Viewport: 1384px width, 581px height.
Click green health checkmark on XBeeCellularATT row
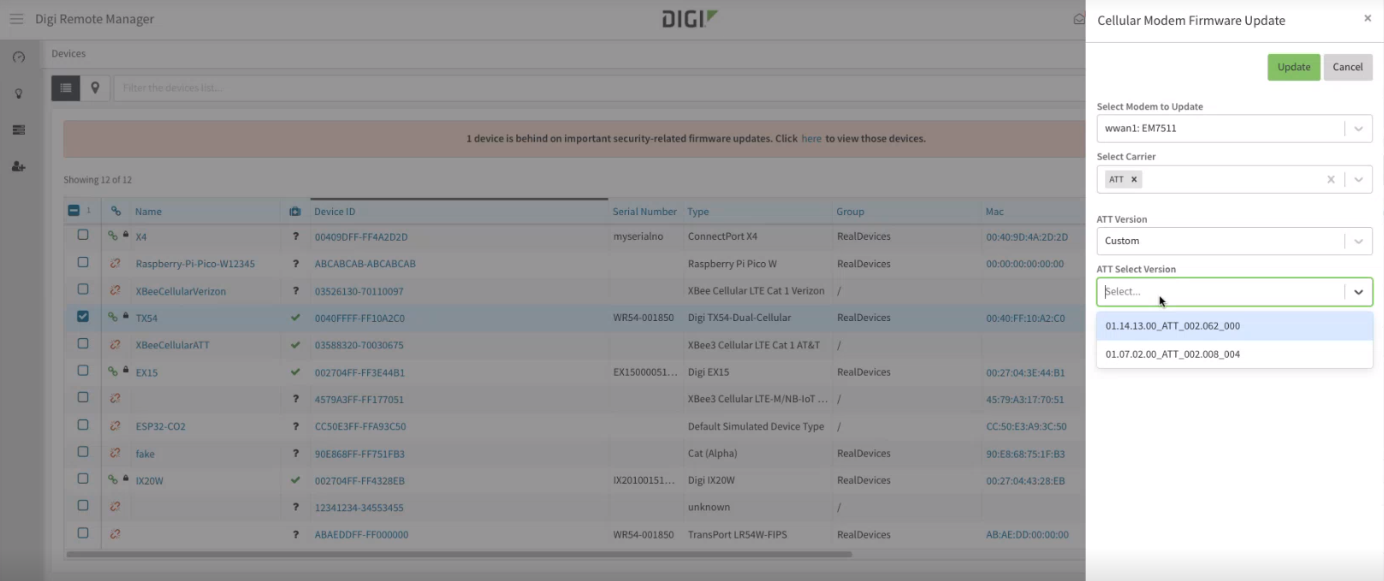point(295,344)
